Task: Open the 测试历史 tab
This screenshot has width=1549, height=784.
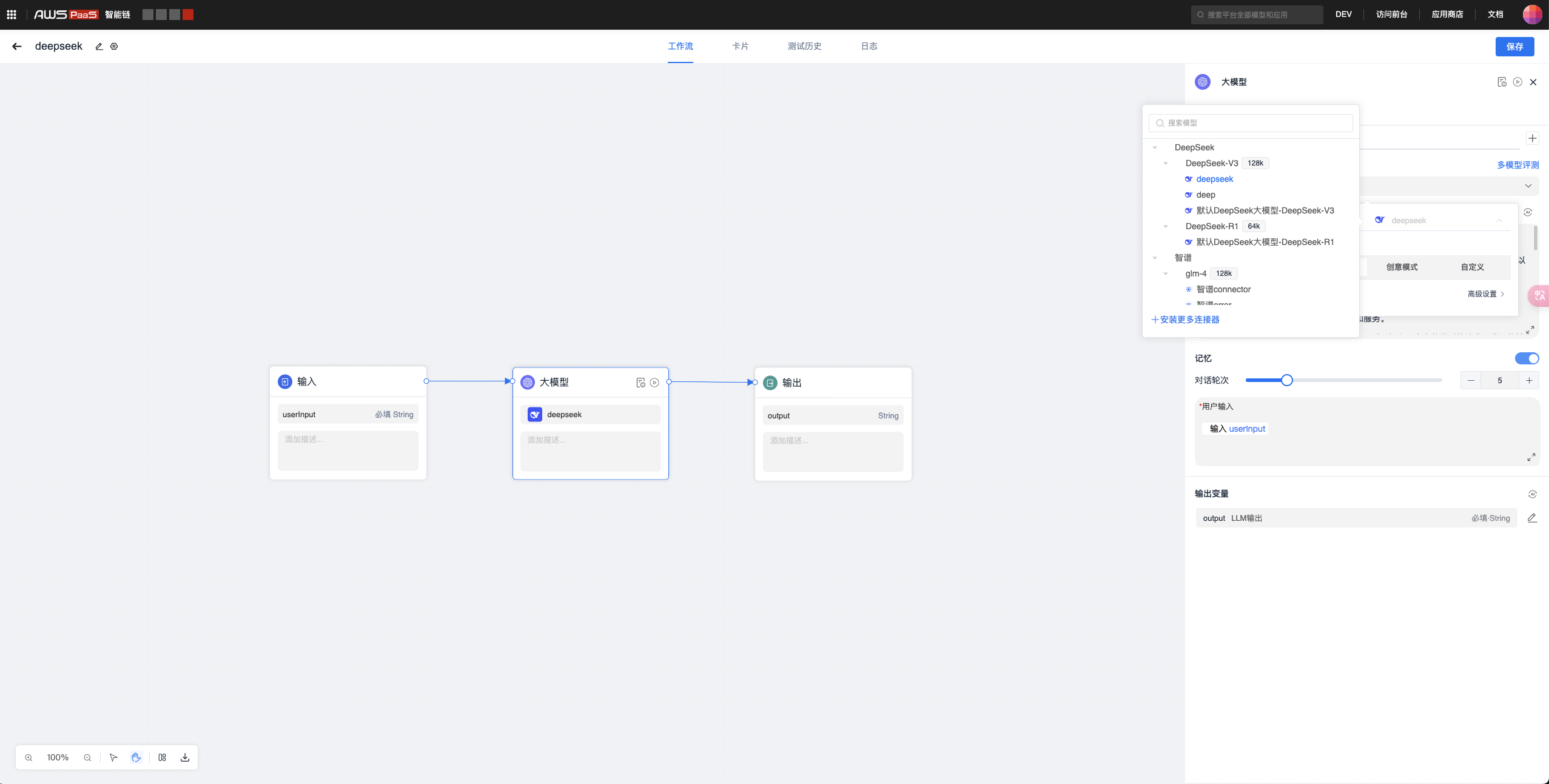Action: 804,46
